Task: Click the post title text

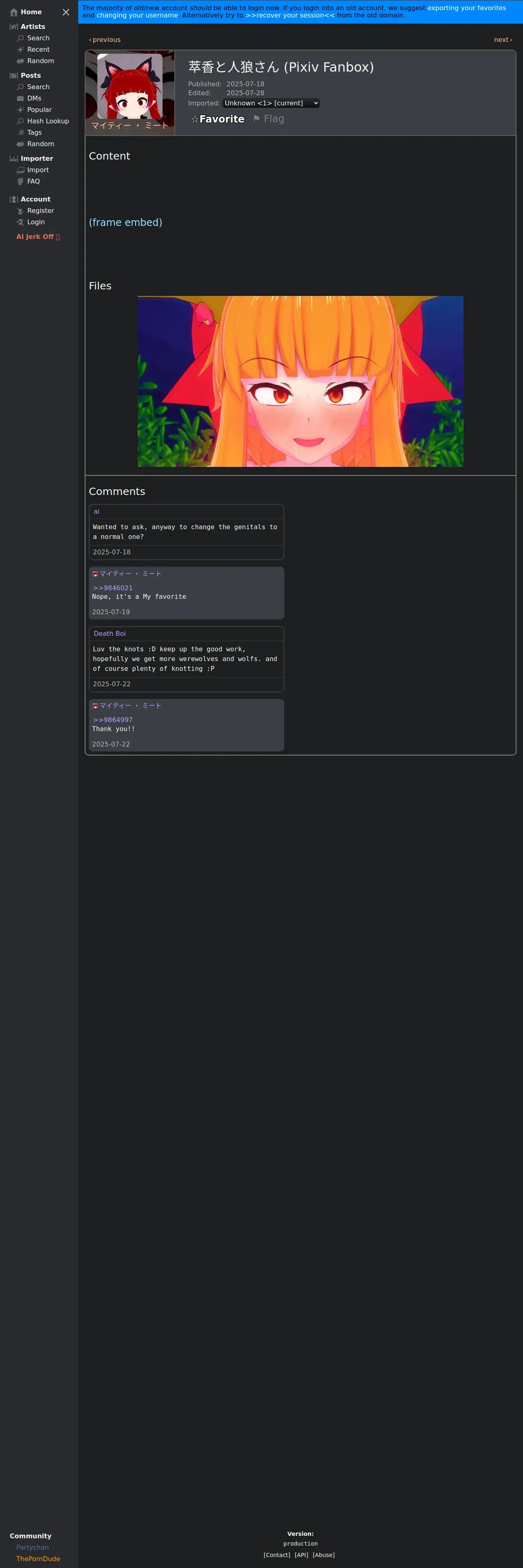Action: tap(281, 67)
